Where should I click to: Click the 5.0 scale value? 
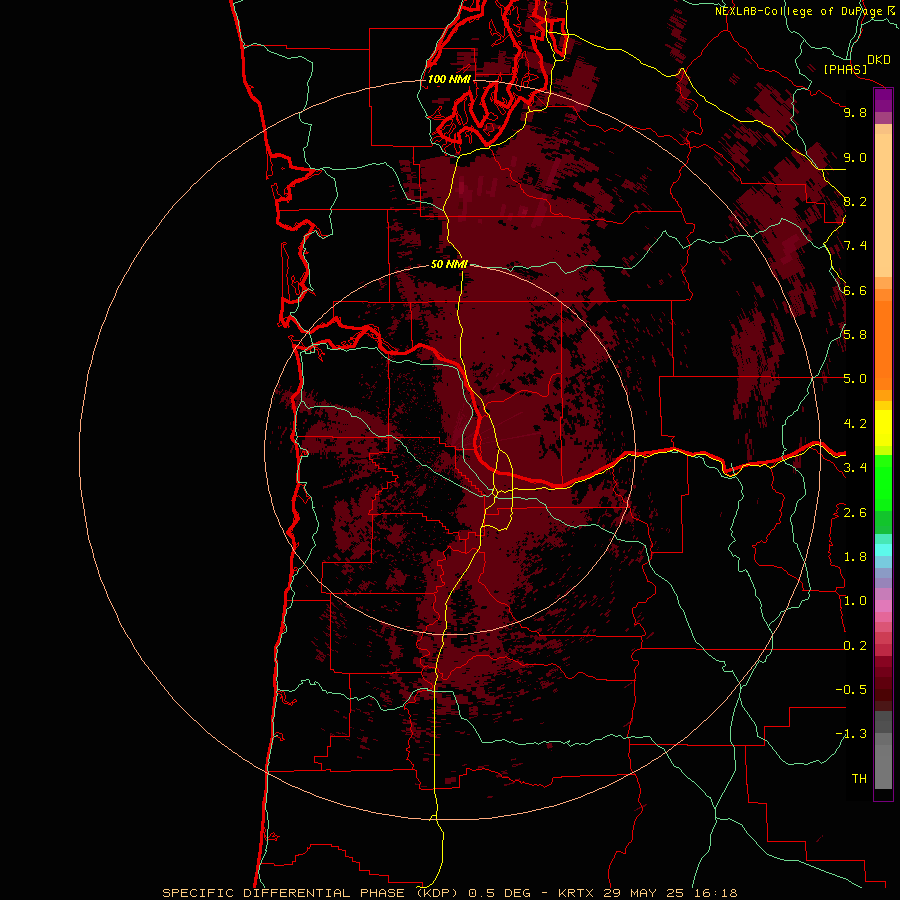(855, 379)
